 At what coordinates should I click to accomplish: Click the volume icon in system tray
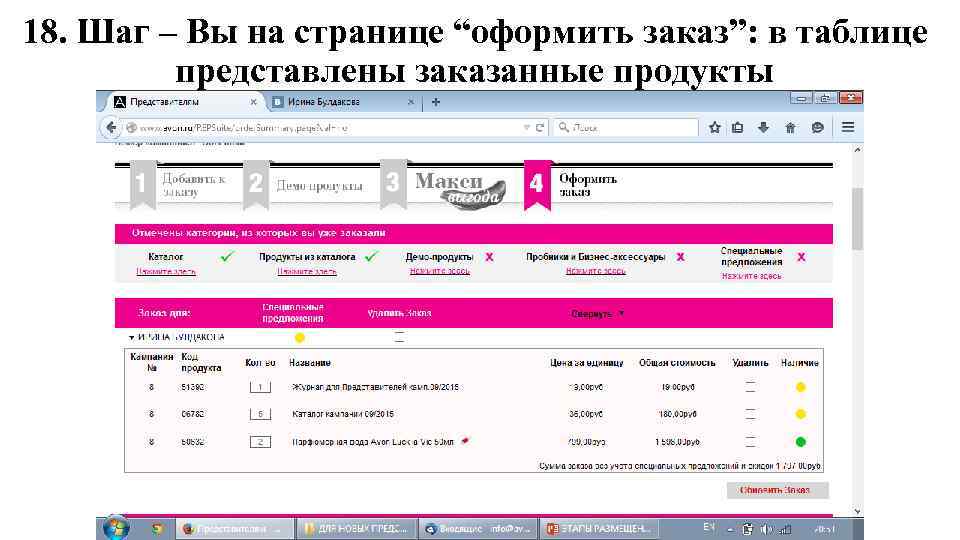click(766, 529)
